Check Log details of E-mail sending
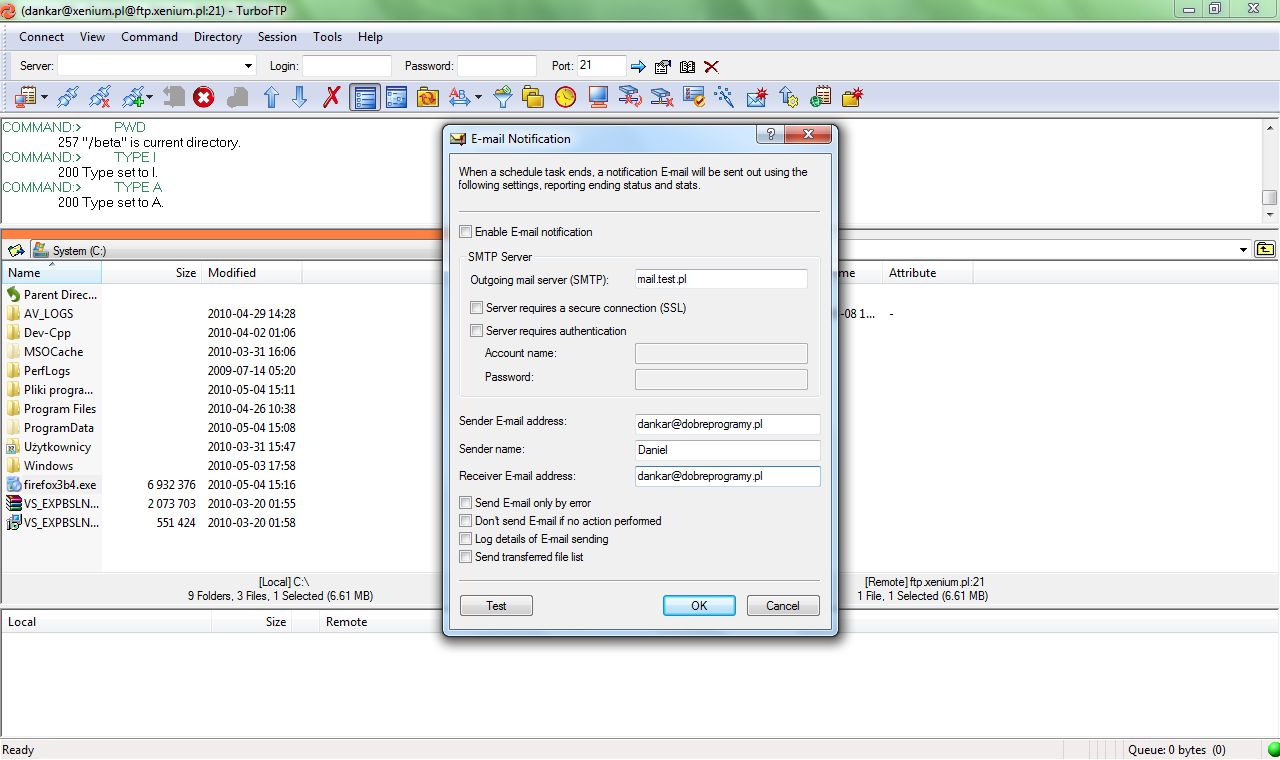Screen dimensions: 1280x760 [x=465, y=539]
